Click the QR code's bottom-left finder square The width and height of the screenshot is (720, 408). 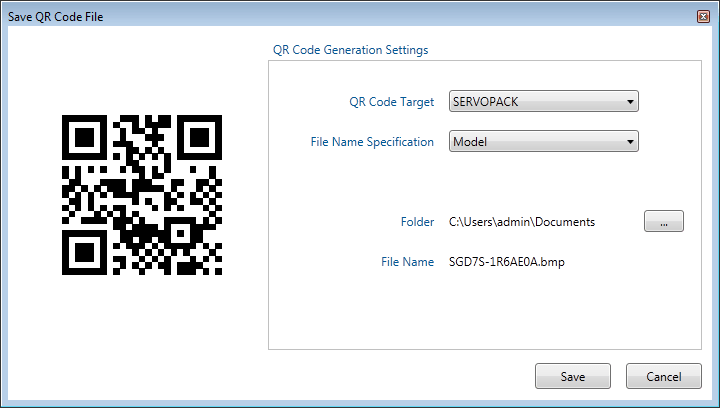[85, 251]
